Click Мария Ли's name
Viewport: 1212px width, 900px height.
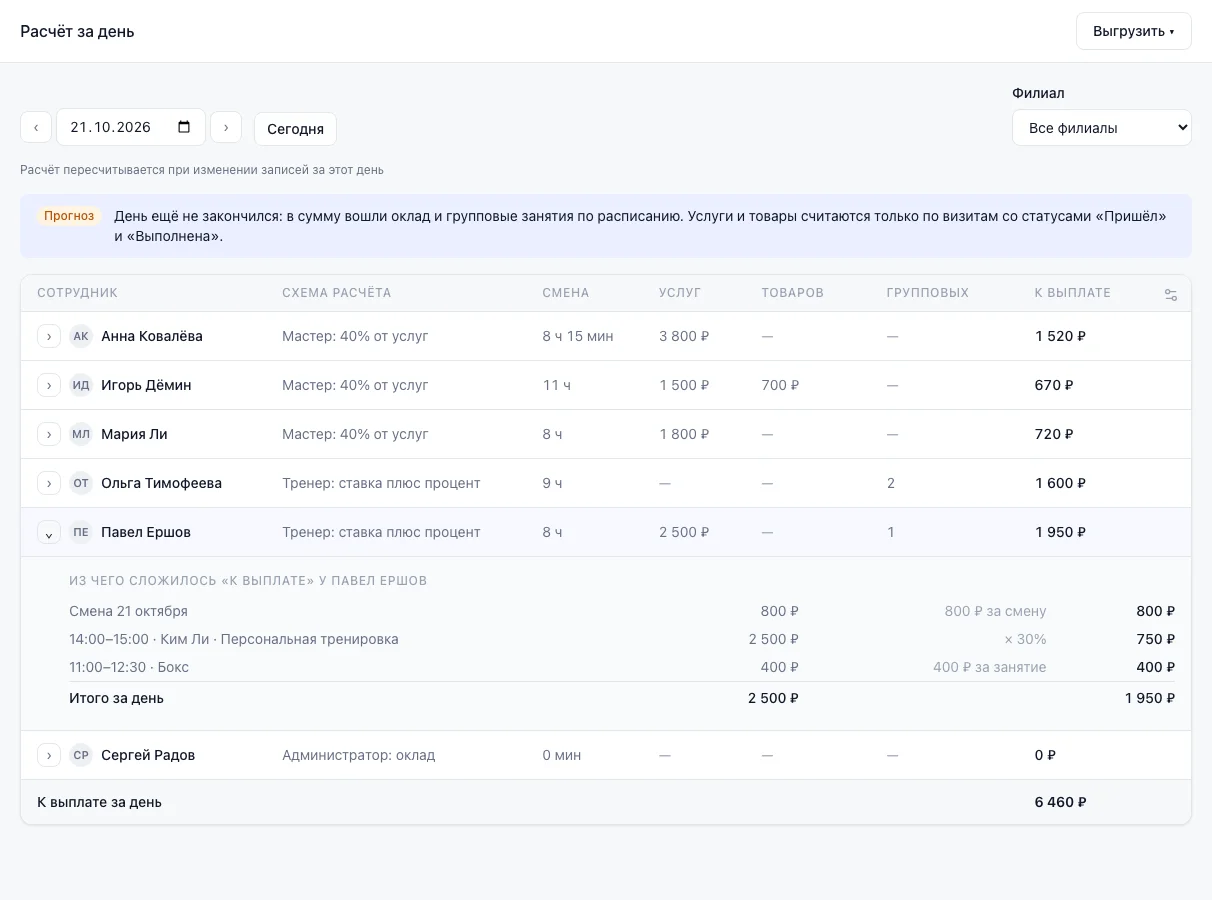[134, 434]
